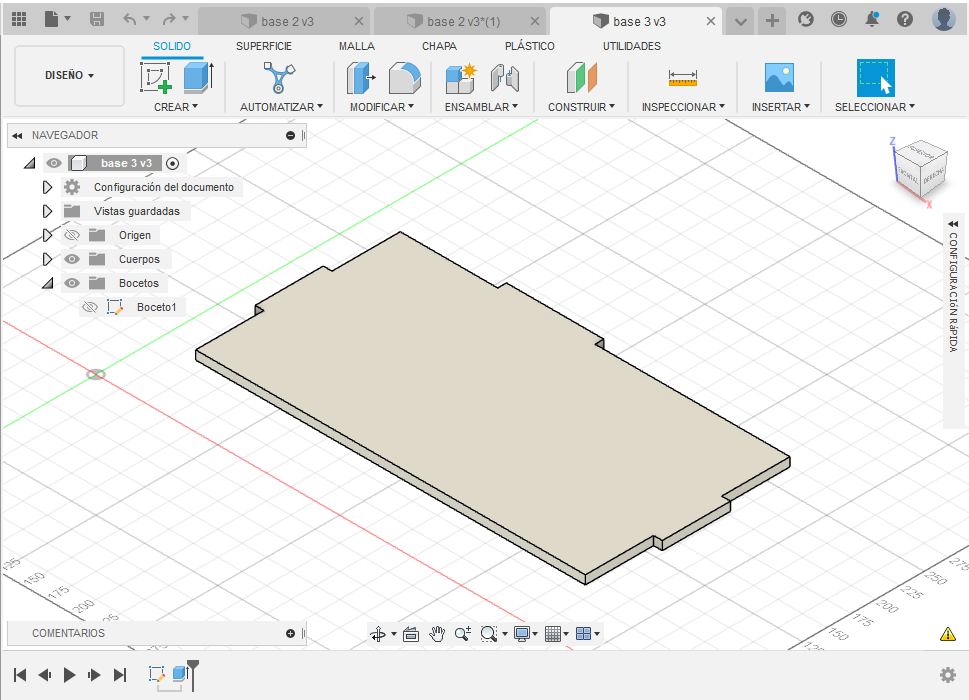Open the job status clock icon
The width and height of the screenshot is (969, 700).
839,20
